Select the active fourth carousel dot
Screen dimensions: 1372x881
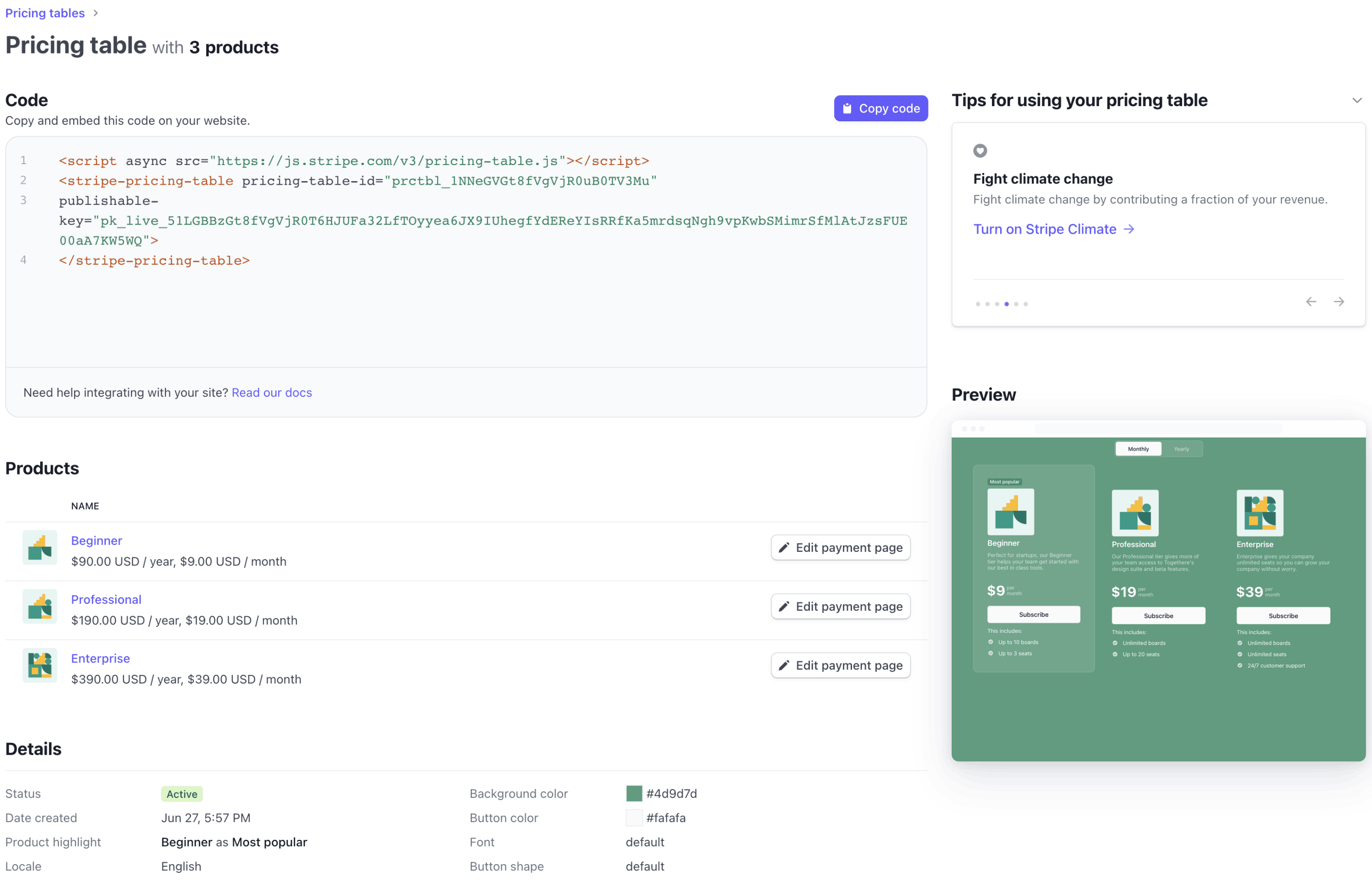[1007, 304]
